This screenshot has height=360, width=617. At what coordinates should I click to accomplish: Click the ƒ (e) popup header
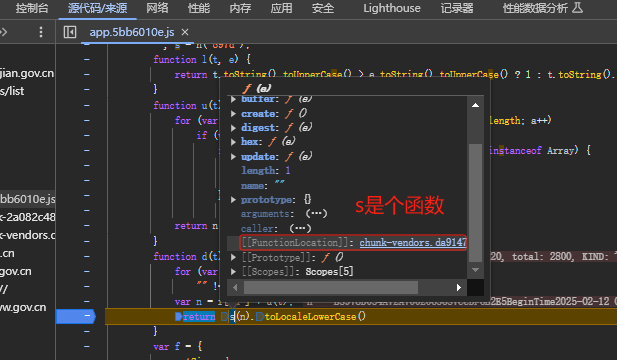(x=257, y=88)
